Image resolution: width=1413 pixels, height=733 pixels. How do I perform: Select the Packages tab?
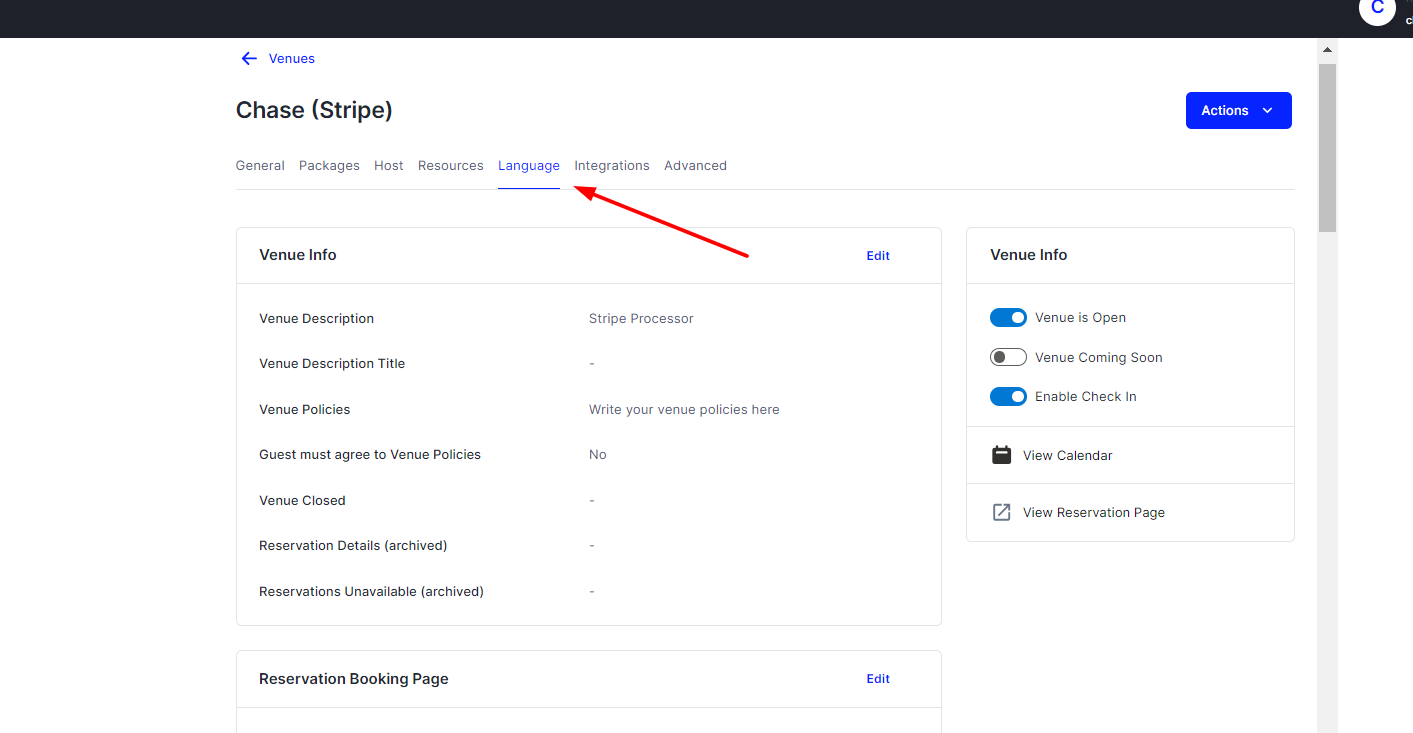point(329,165)
